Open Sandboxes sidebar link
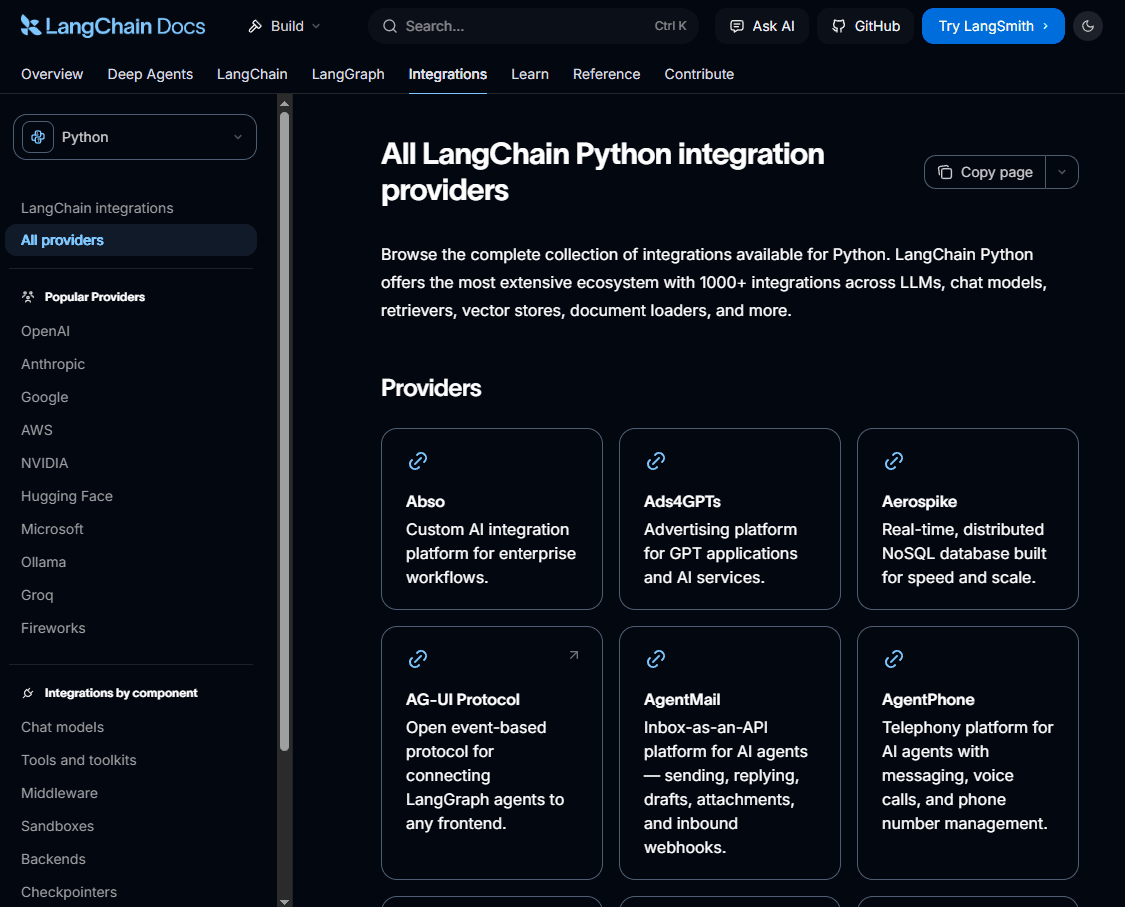Image resolution: width=1125 pixels, height=907 pixels. (57, 827)
